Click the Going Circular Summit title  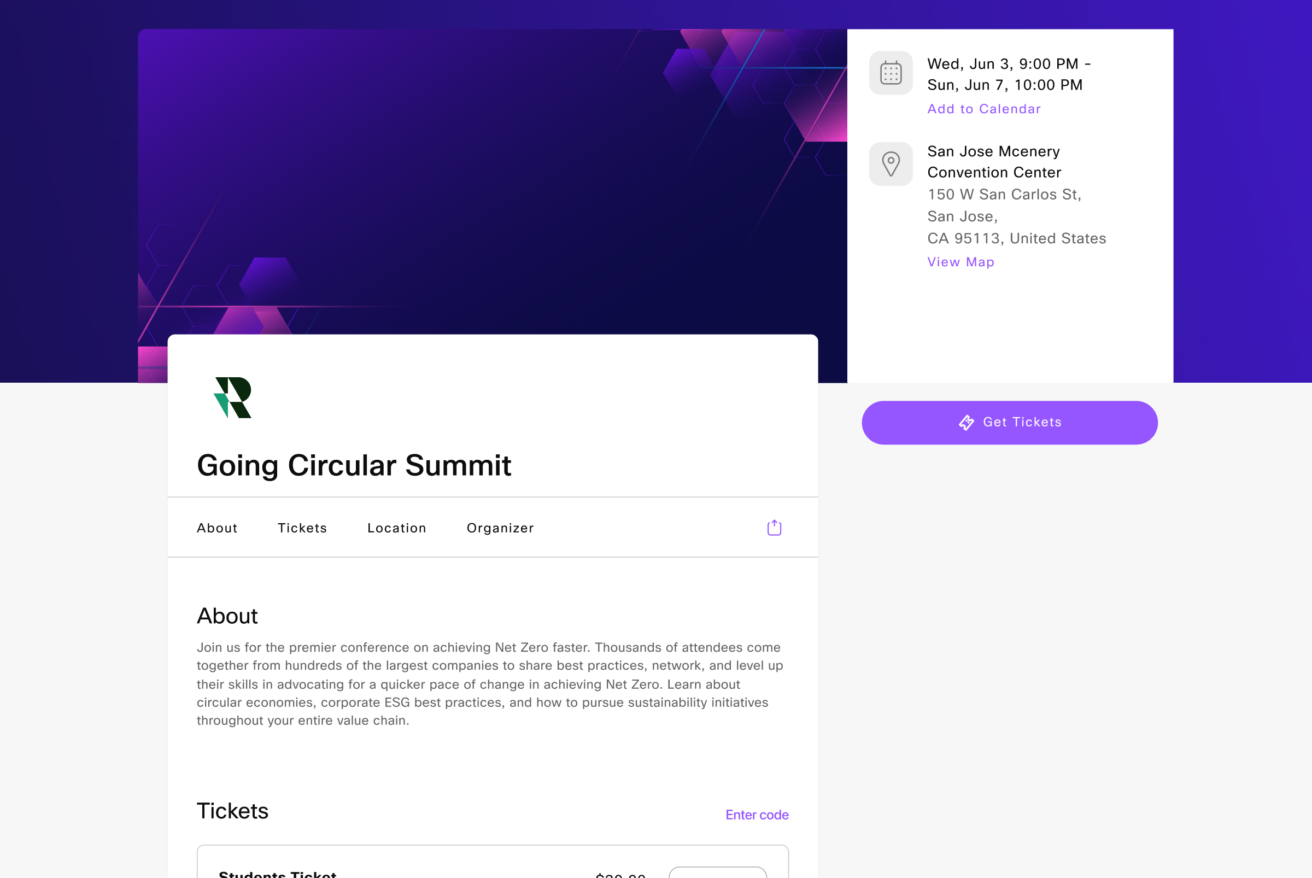click(x=354, y=465)
